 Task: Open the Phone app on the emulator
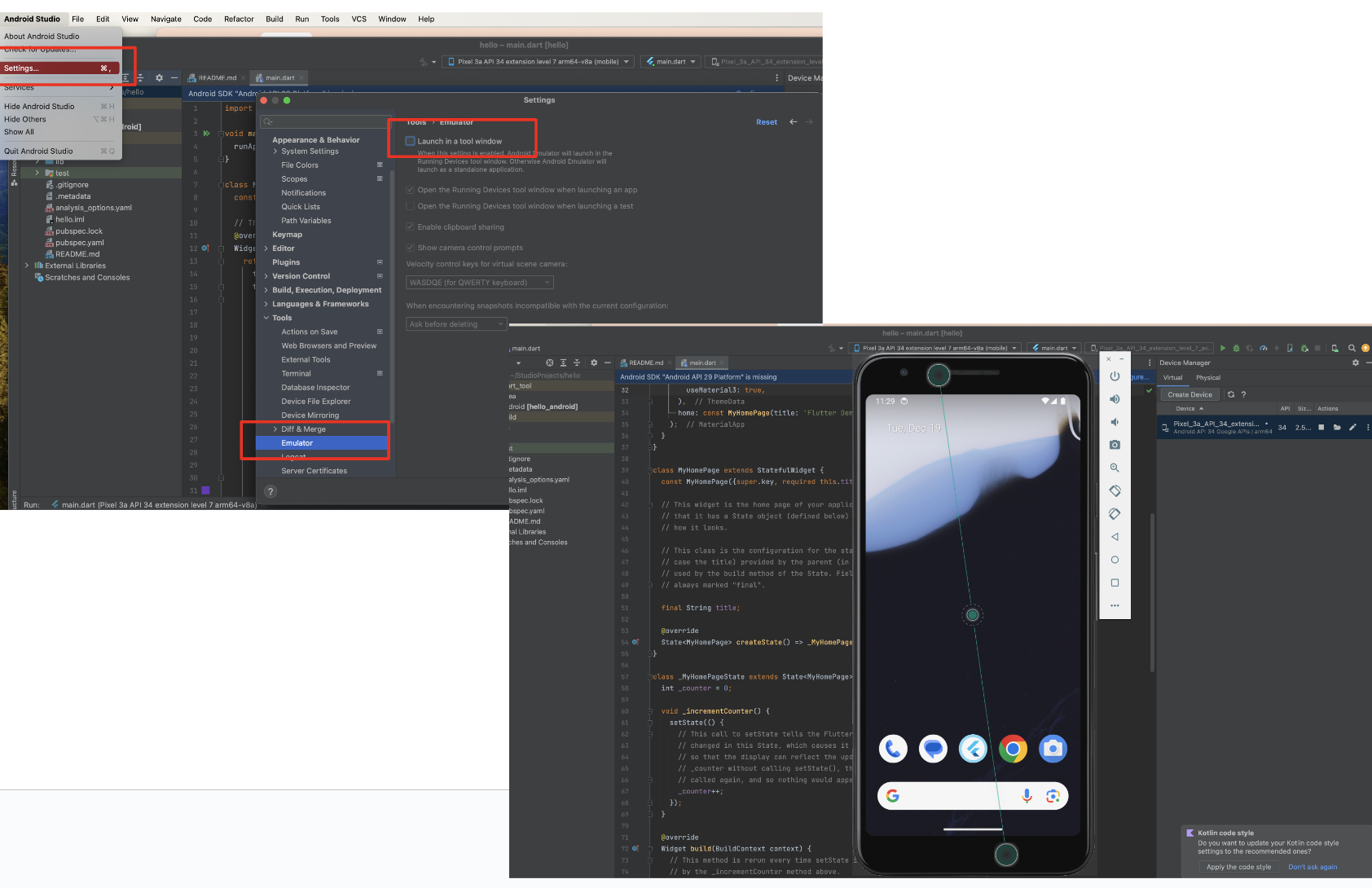click(893, 749)
